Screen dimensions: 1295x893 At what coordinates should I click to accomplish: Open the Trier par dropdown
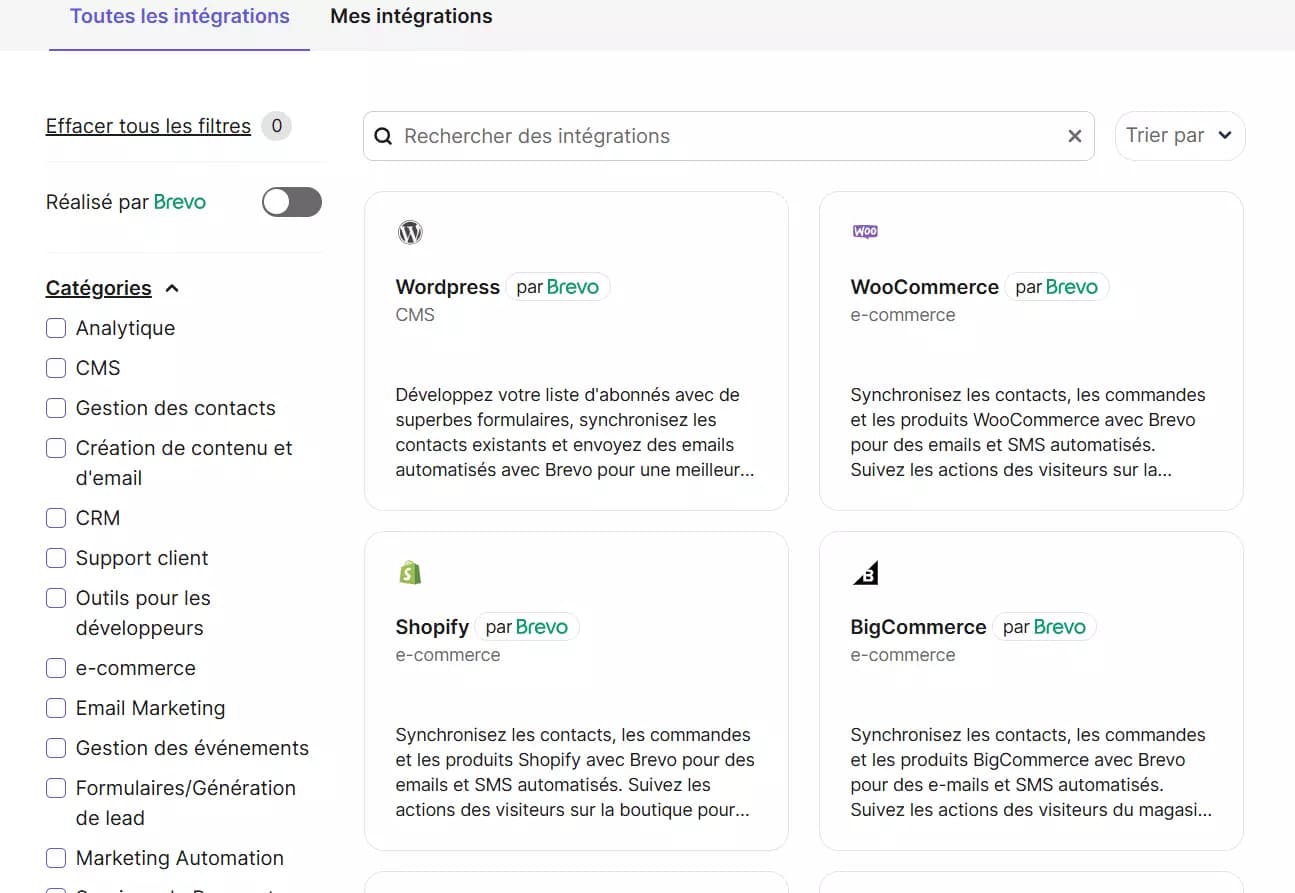pos(1180,136)
